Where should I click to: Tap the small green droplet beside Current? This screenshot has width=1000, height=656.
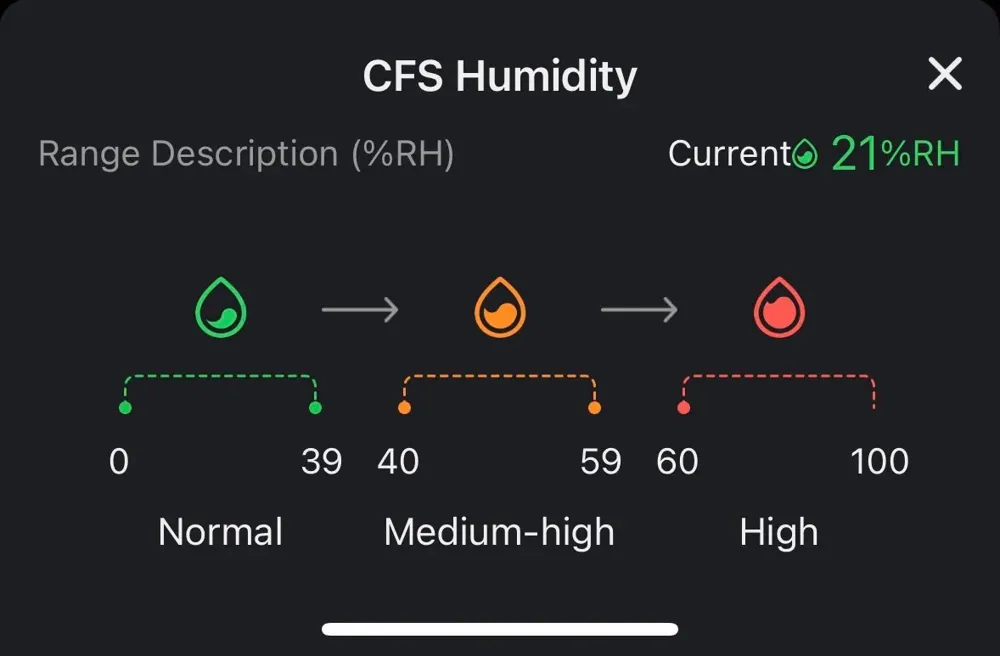pyautogui.click(x=805, y=154)
